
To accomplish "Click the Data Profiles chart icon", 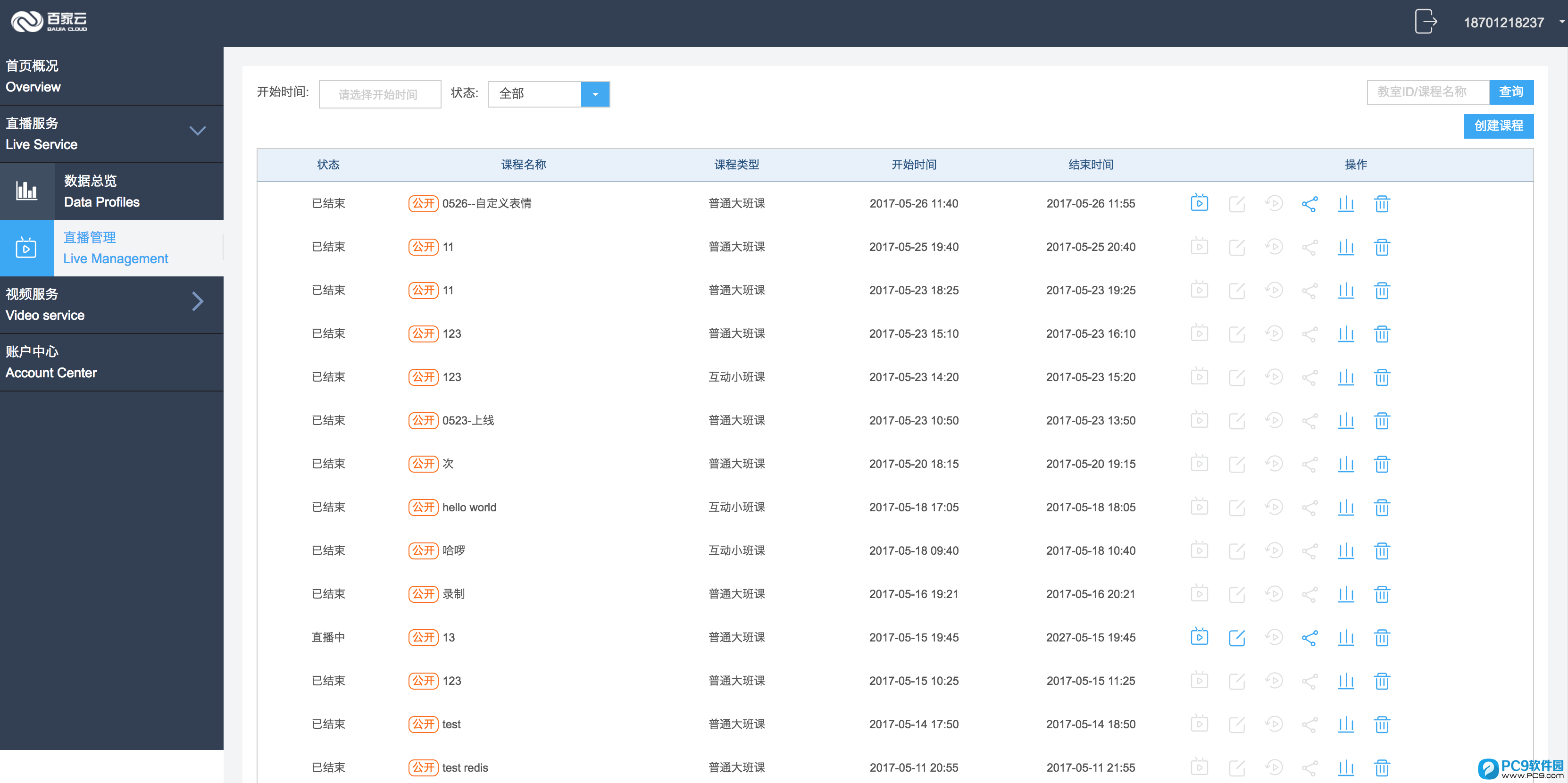I will (x=26, y=191).
